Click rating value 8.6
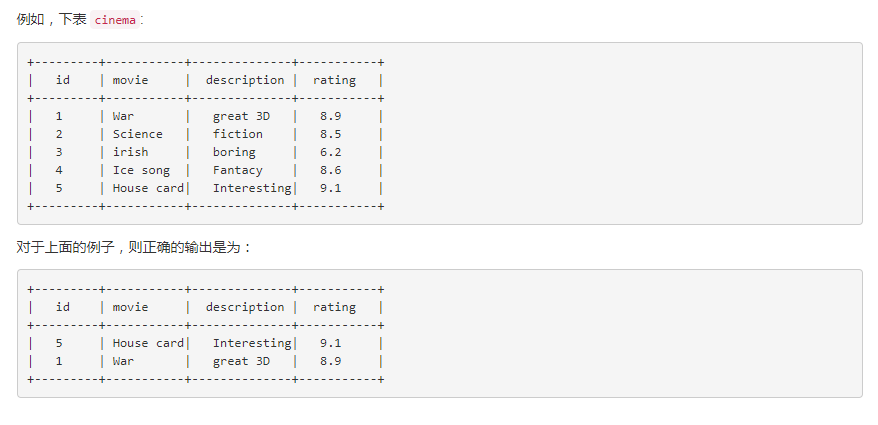This screenshot has height=425, width=878. point(330,170)
